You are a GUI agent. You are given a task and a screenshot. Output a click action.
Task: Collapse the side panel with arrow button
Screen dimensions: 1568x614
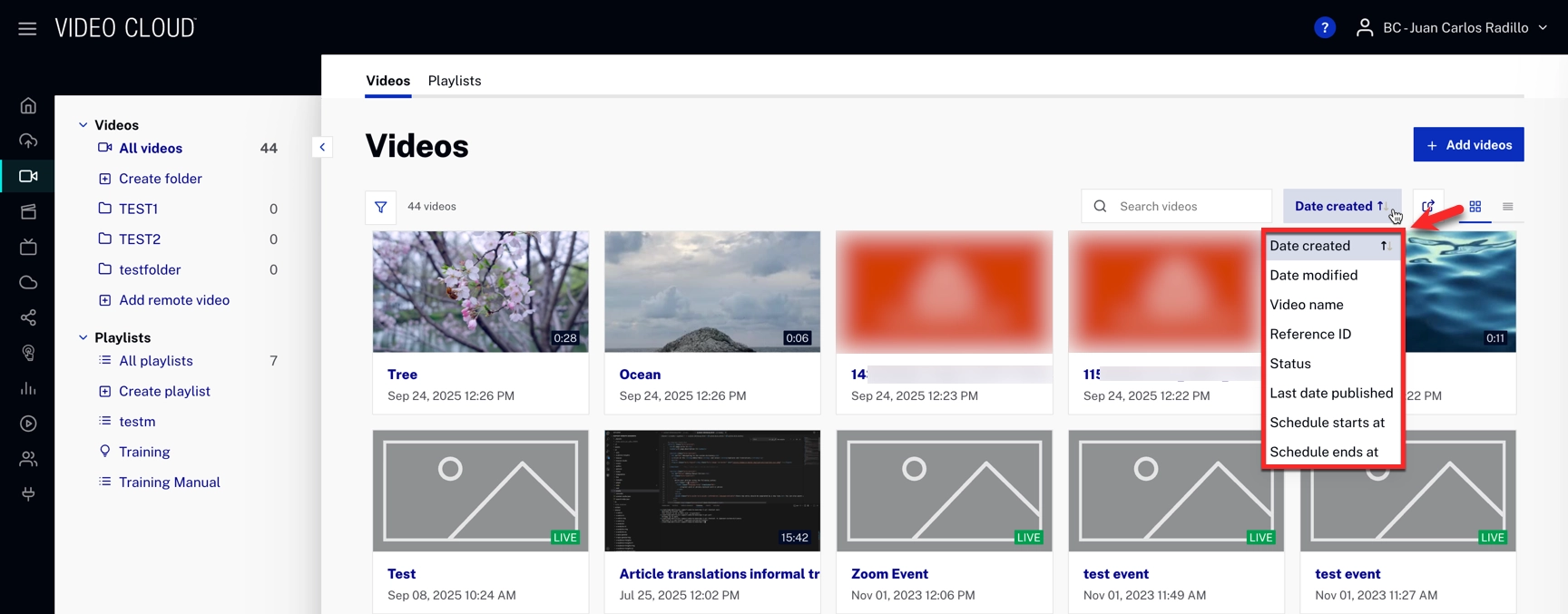(x=322, y=147)
